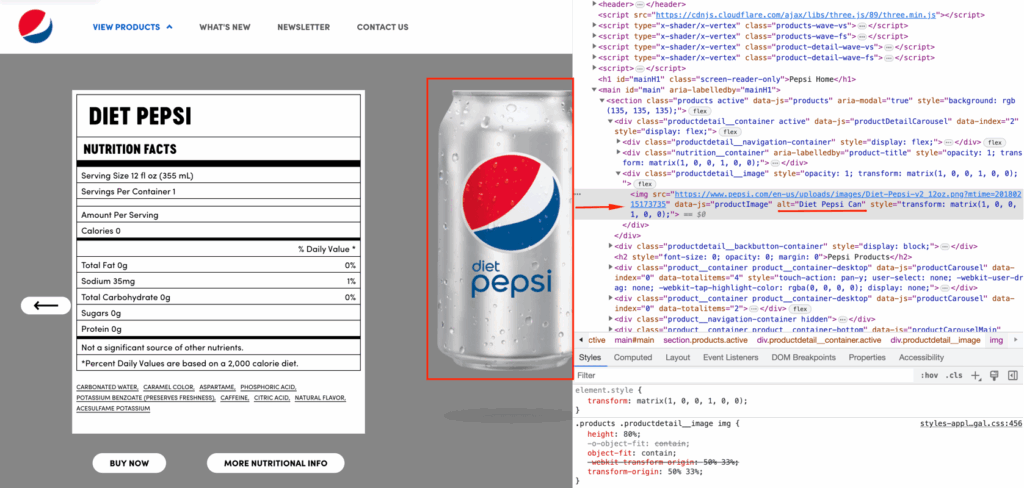Click CONTACT US in site navigation
Image resolution: width=1024 pixels, height=488 pixels.
point(383,27)
